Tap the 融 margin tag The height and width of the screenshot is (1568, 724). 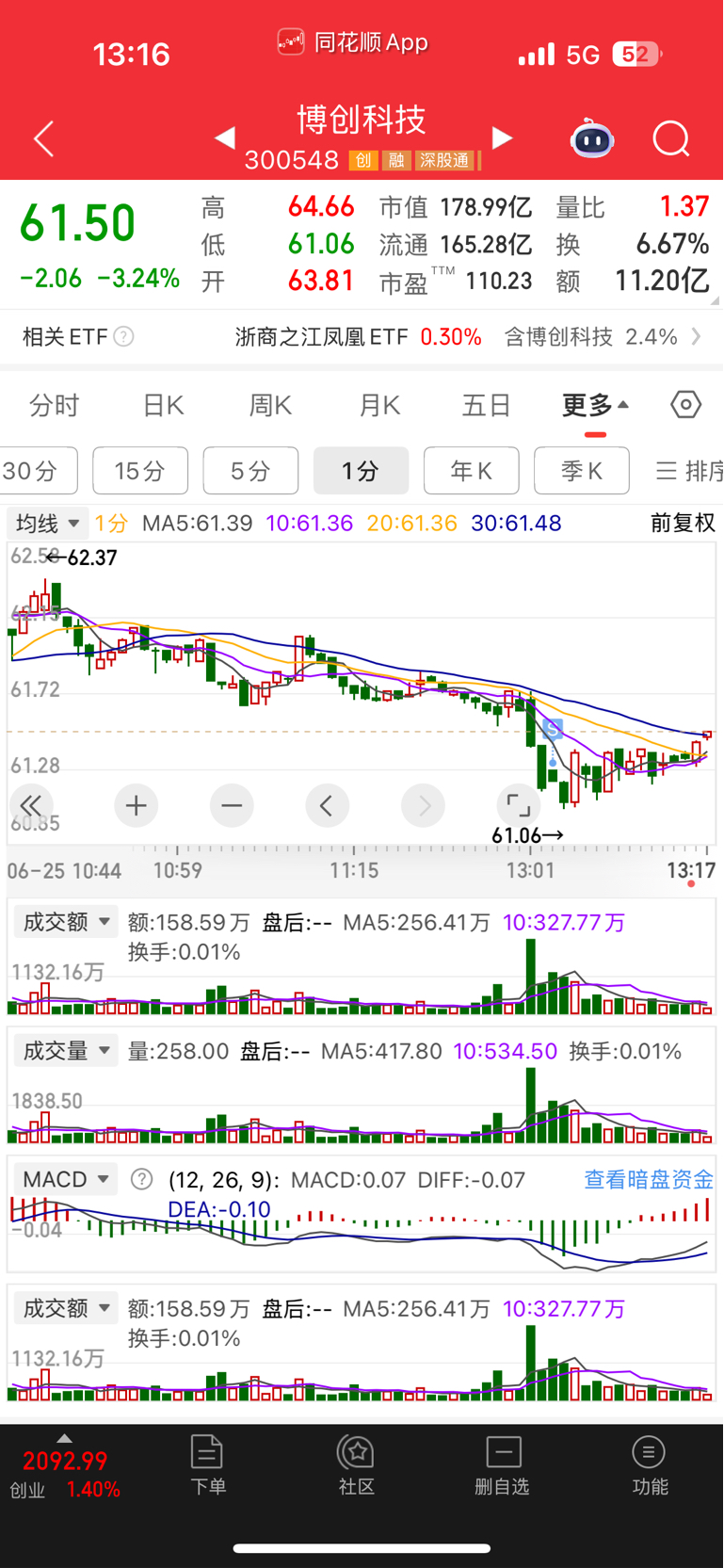[396, 160]
